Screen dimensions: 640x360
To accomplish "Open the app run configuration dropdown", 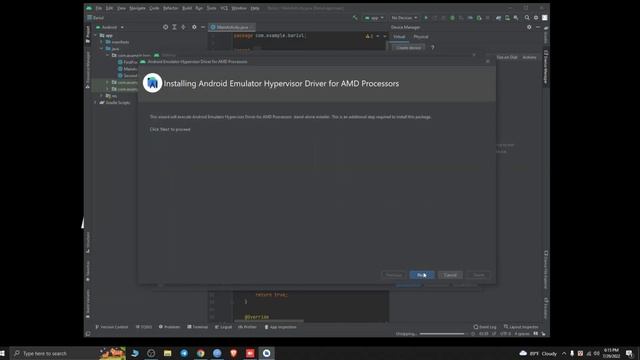I will click(374, 18).
